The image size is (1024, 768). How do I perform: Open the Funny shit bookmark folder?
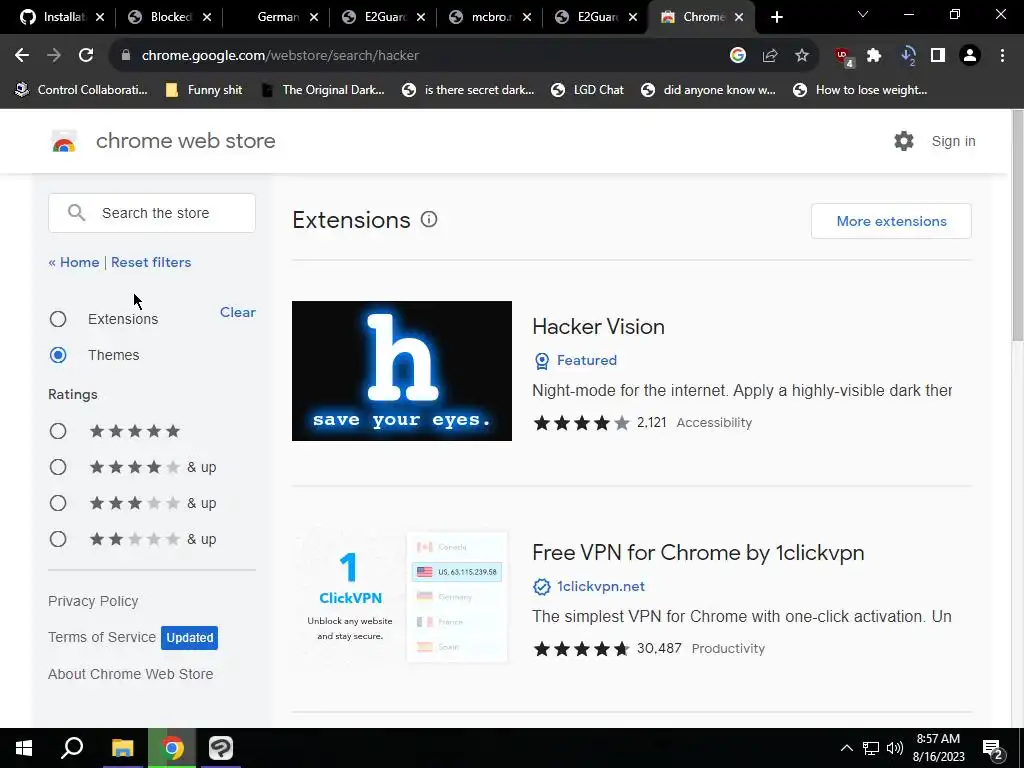tap(204, 90)
